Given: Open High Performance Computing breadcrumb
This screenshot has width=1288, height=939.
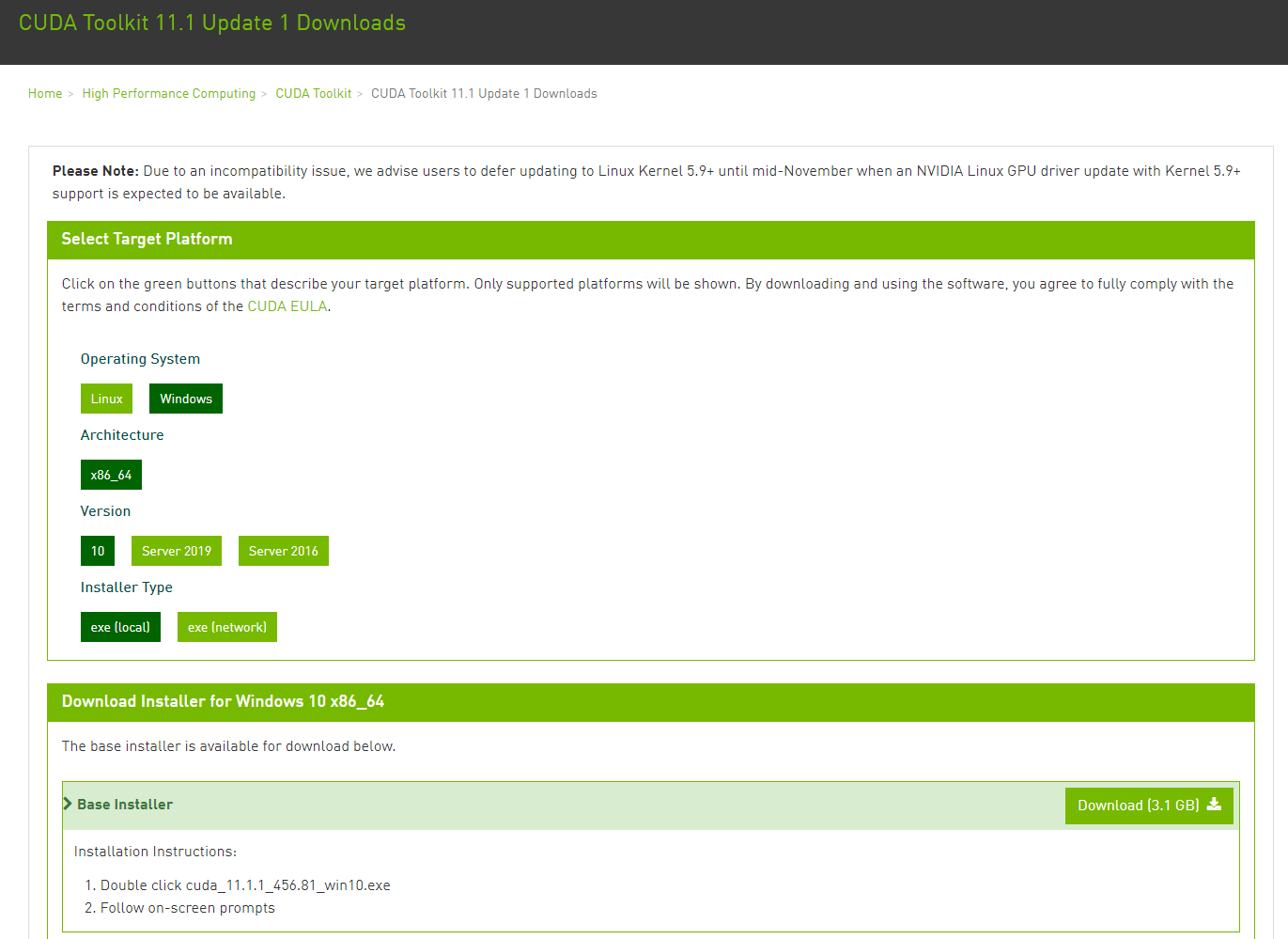Looking at the screenshot, I should point(169,93).
